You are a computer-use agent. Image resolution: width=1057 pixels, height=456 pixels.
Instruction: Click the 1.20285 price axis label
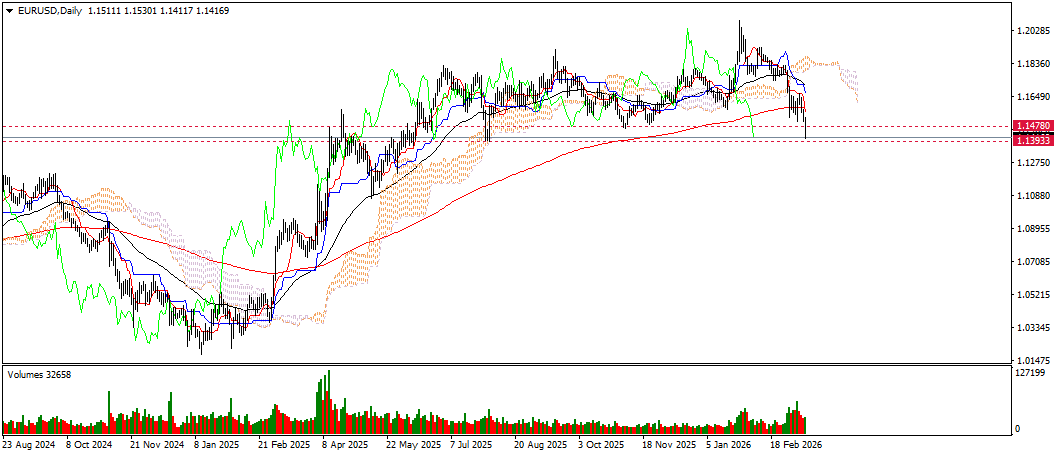pos(1035,31)
